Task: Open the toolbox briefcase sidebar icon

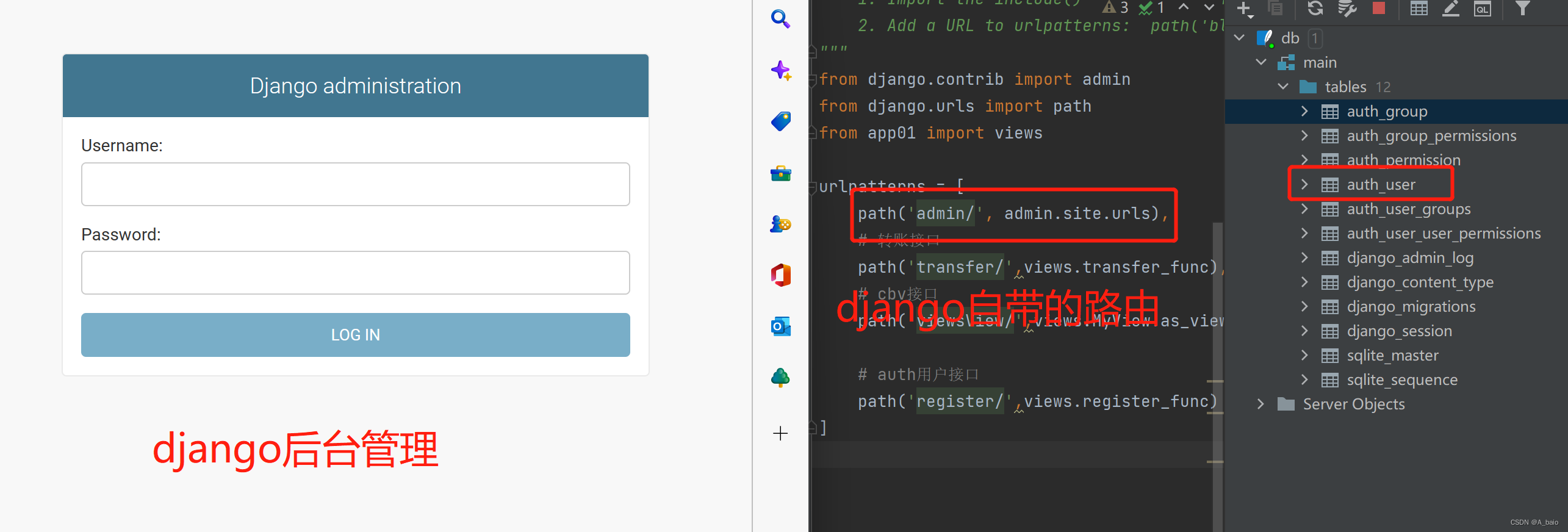Action: 781,174
